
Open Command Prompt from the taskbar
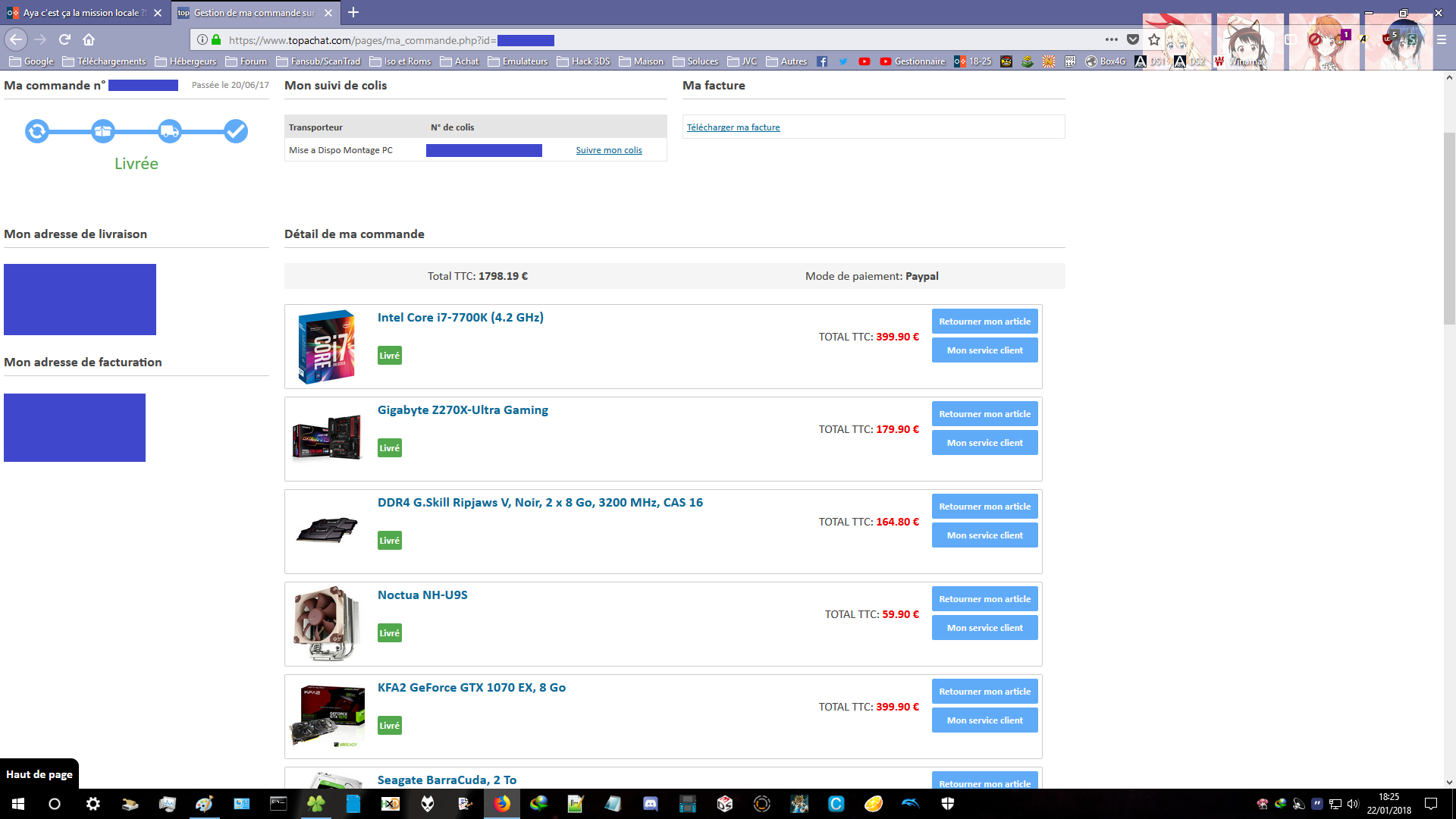(279, 804)
